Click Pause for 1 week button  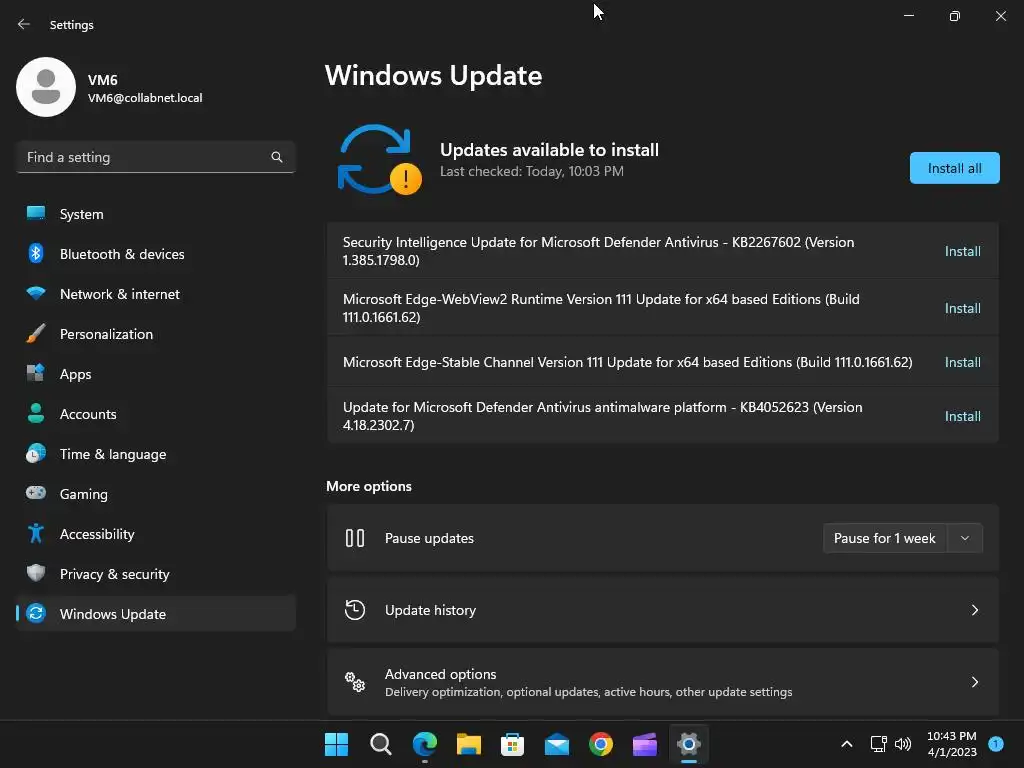(x=885, y=538)
